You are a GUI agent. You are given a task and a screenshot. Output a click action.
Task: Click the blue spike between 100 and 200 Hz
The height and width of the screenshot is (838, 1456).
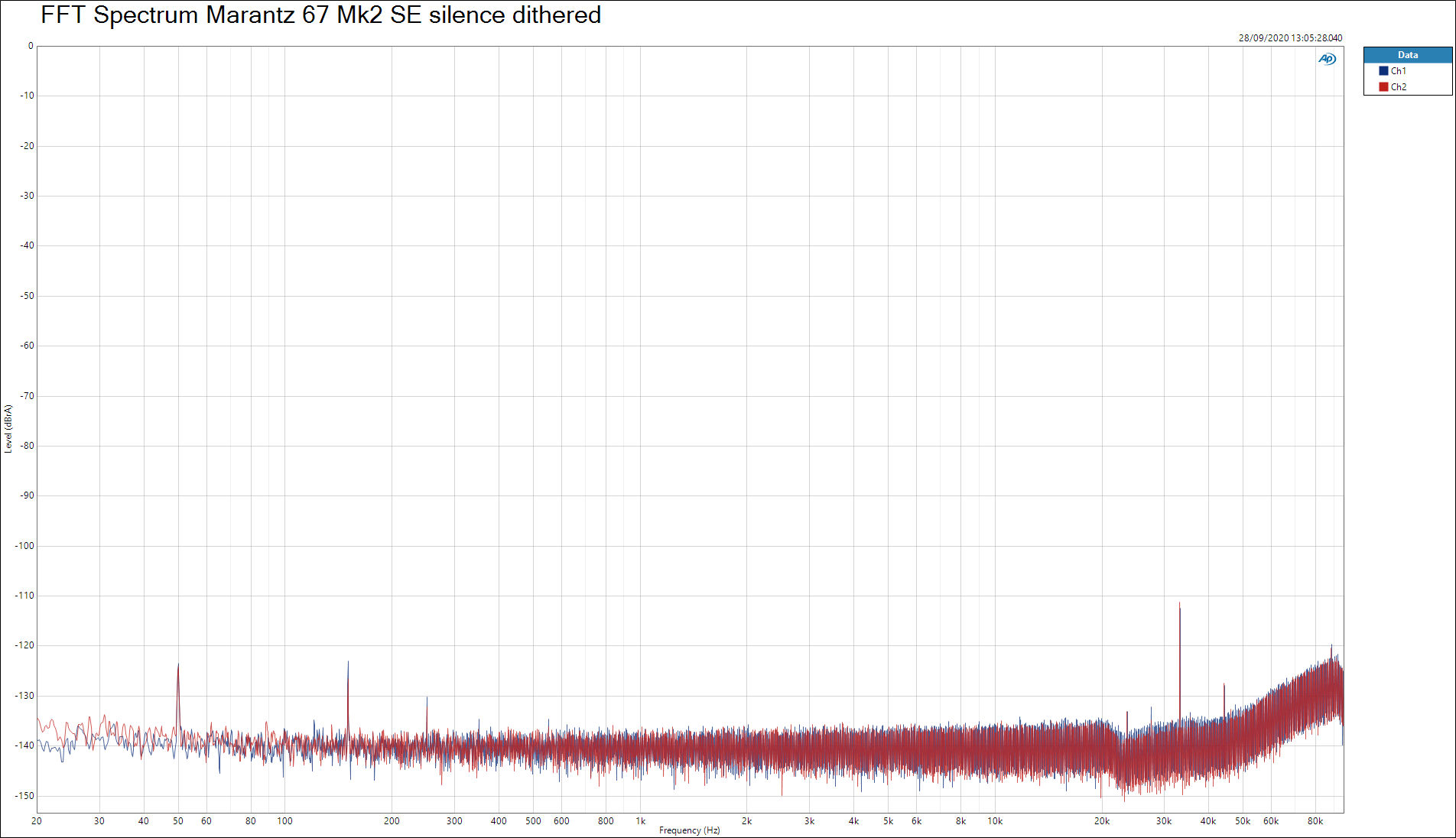coord(348,673)
